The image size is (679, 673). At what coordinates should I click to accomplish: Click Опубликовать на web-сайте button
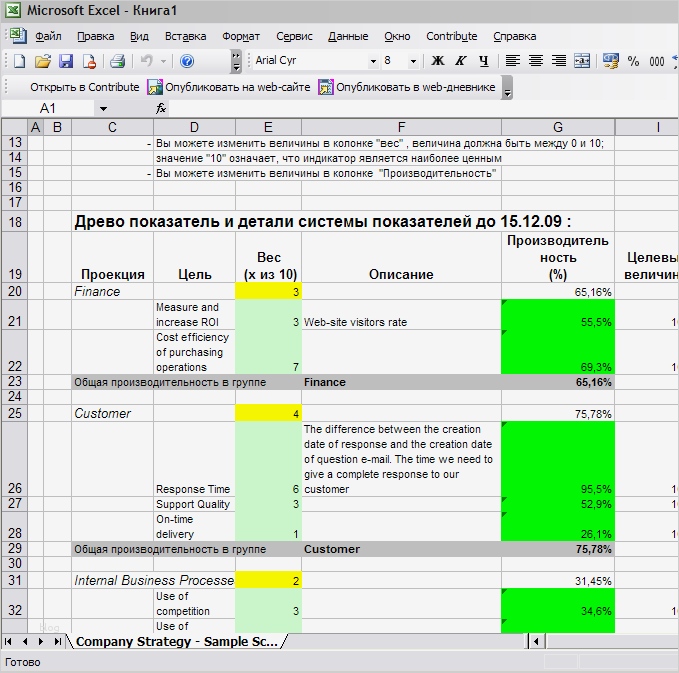229,87
